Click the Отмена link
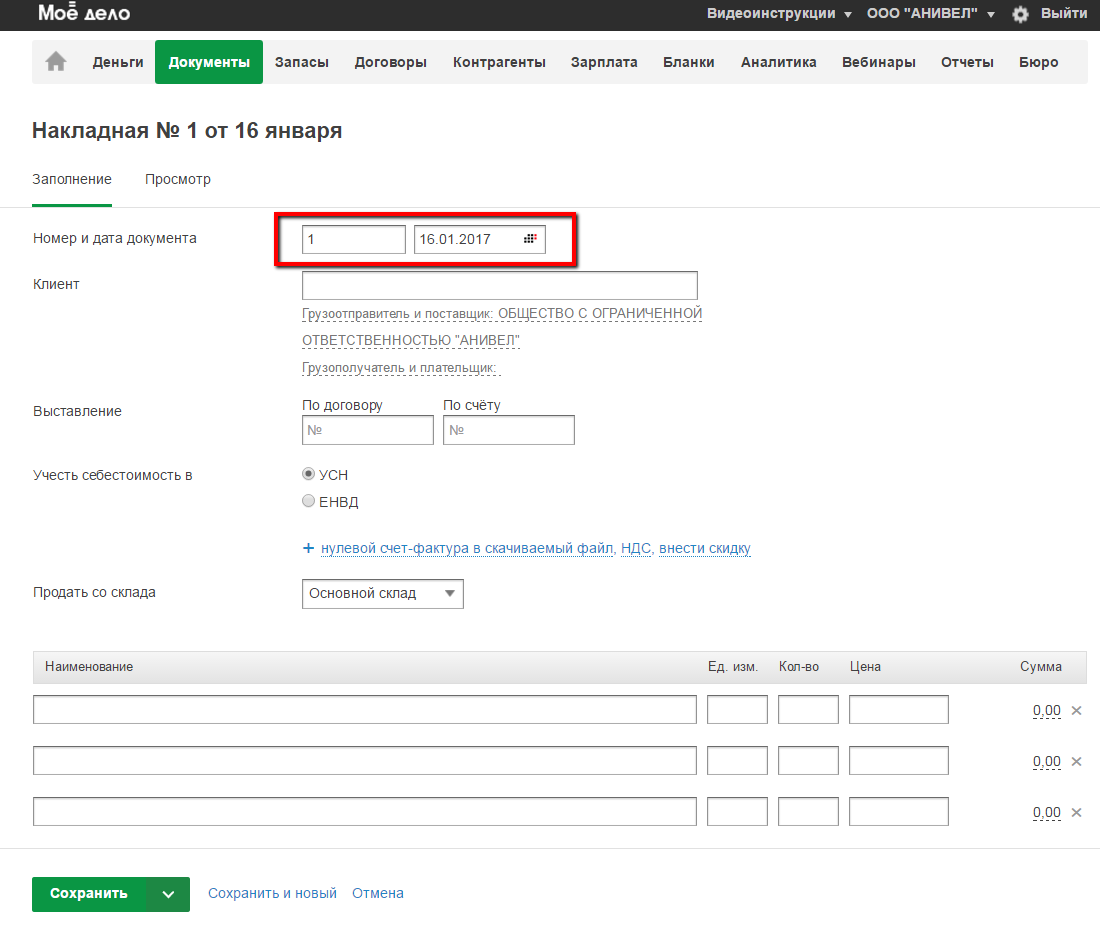 click(378, 893)
